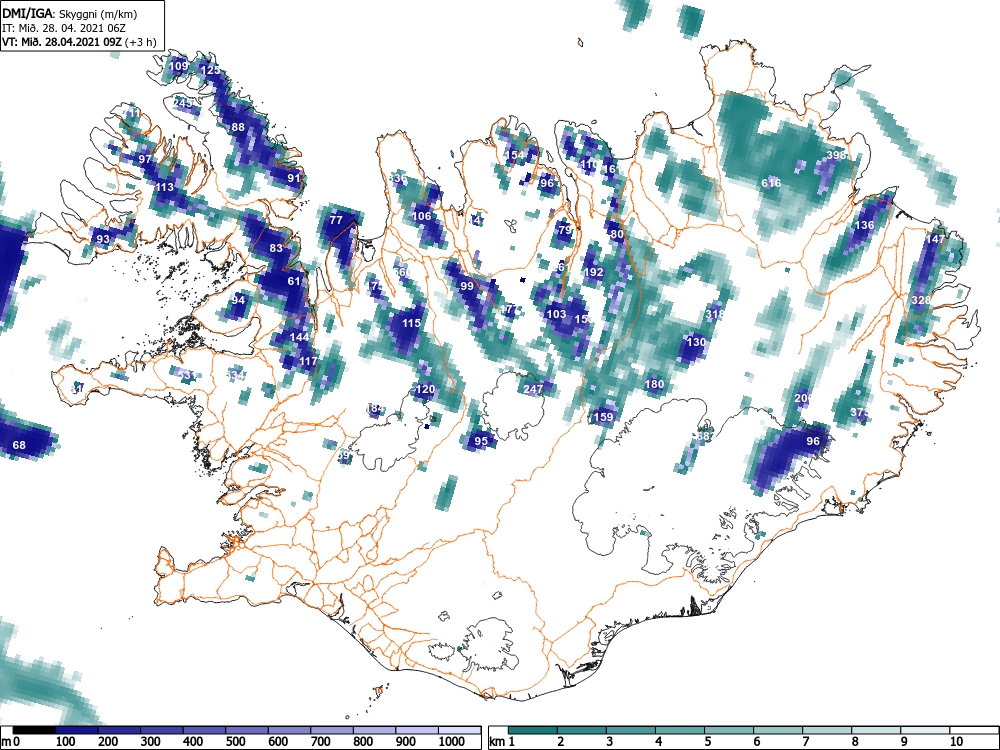The image size is (1000, 750).
Task: Click the visibility value '245' on the map
Action: (x=182, y=103)
